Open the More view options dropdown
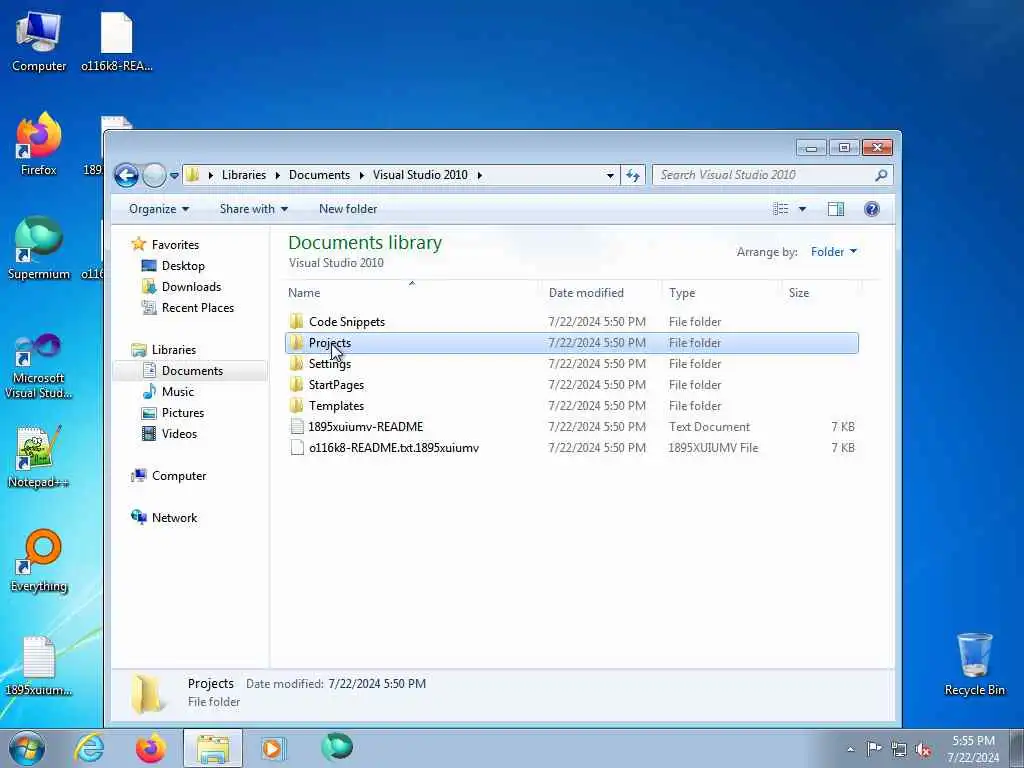Image resolution: width=1024 pixels, height=768 pixels. coord(803,209)
